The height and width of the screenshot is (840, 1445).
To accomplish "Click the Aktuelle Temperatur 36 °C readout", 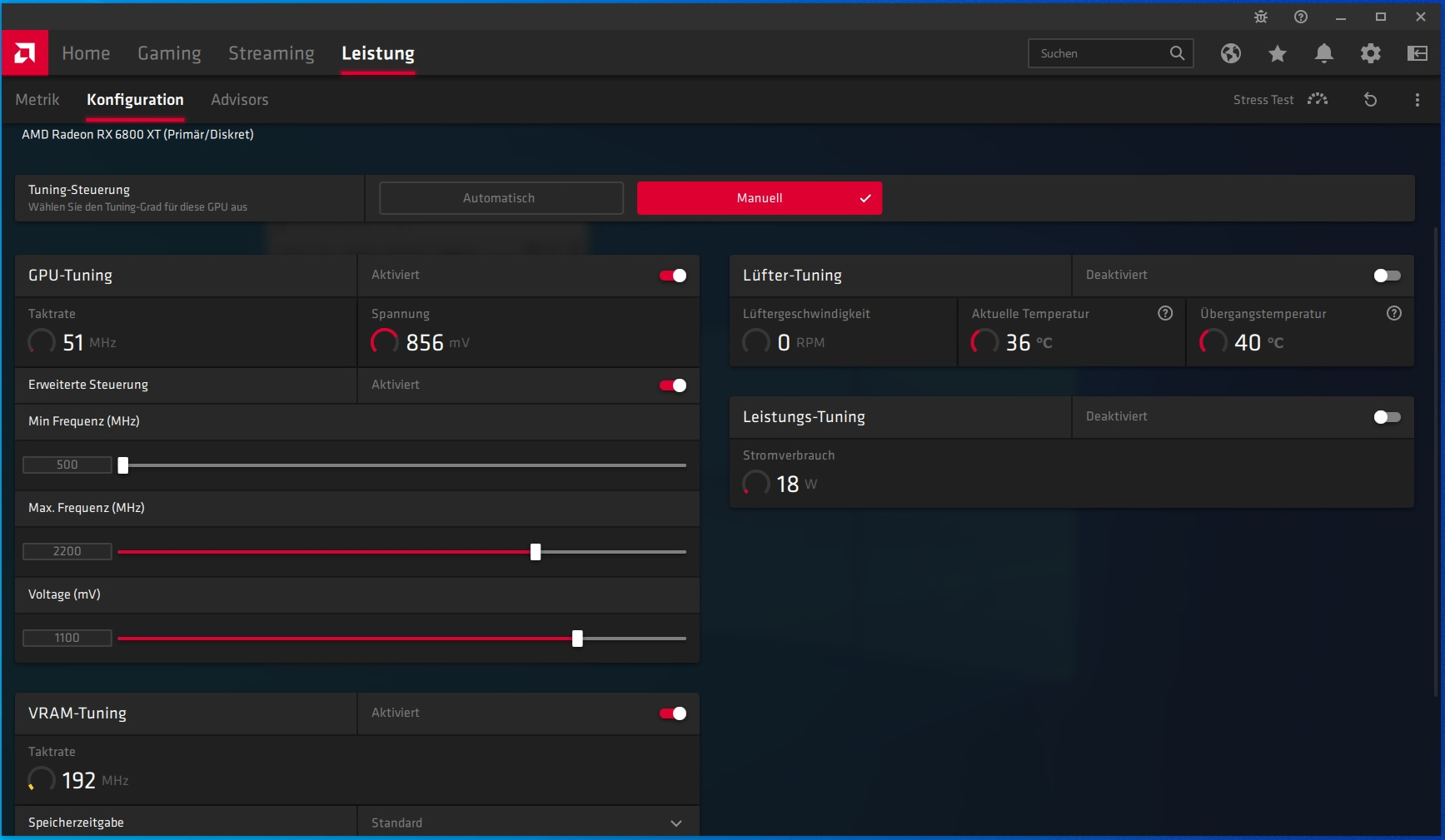I will click(x=1012, y=342).
